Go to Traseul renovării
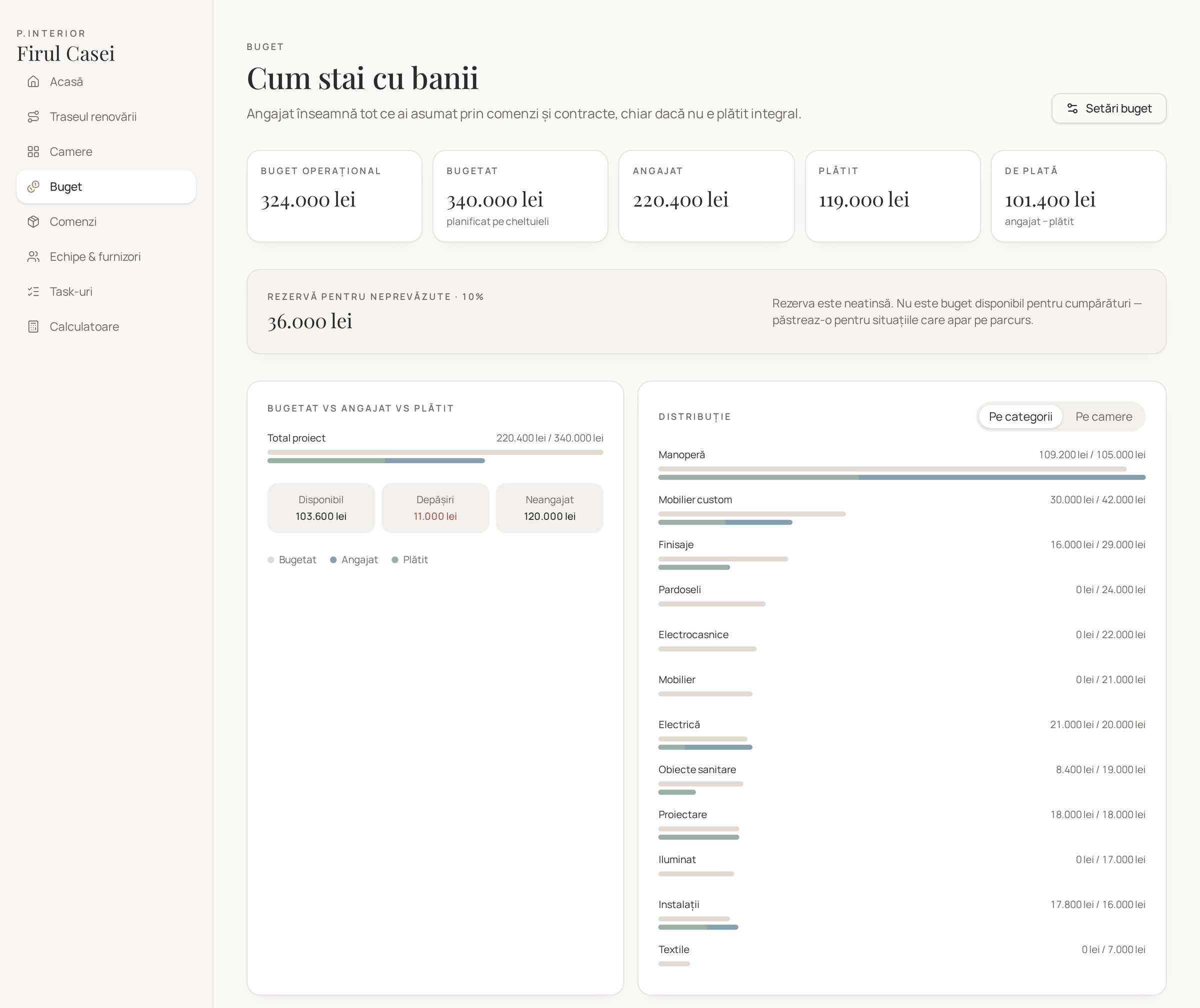 tap(106, 116)
